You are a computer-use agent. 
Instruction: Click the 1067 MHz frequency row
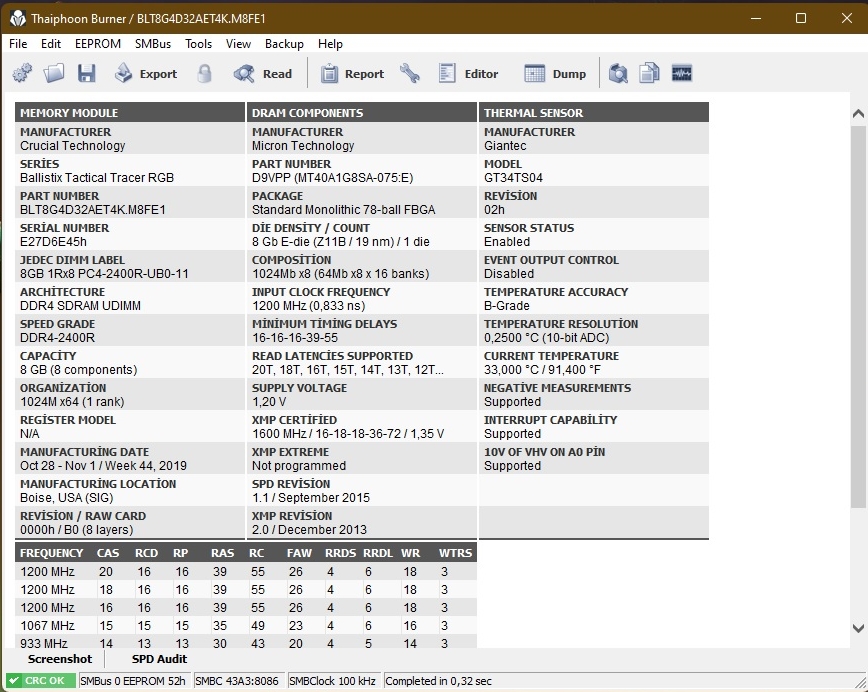coord(246,626)
